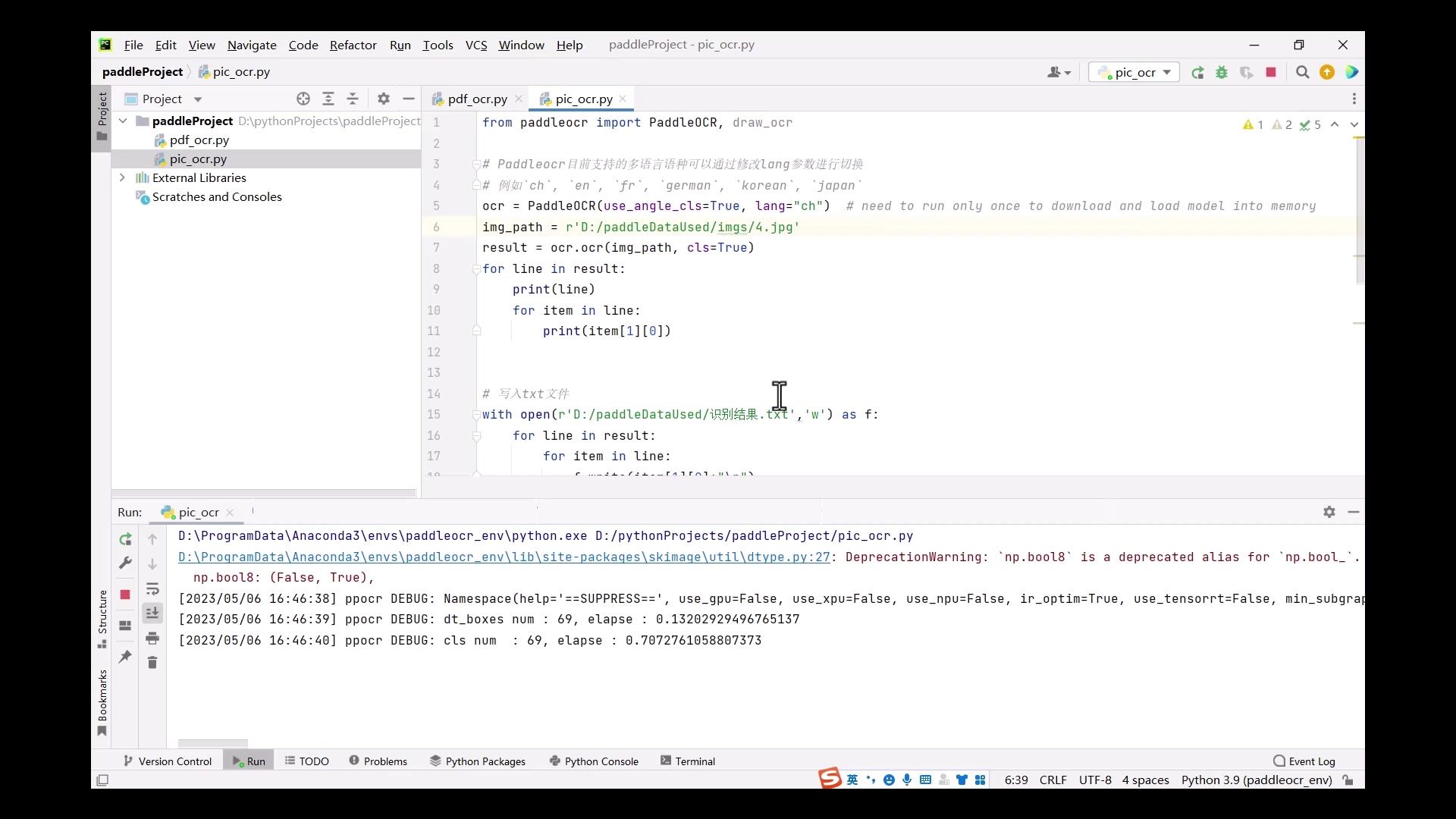Screen dimensions: 1456x819
Task: Open the pic_ocr run configuration dropdown
Action: (x=1134, y=73)
